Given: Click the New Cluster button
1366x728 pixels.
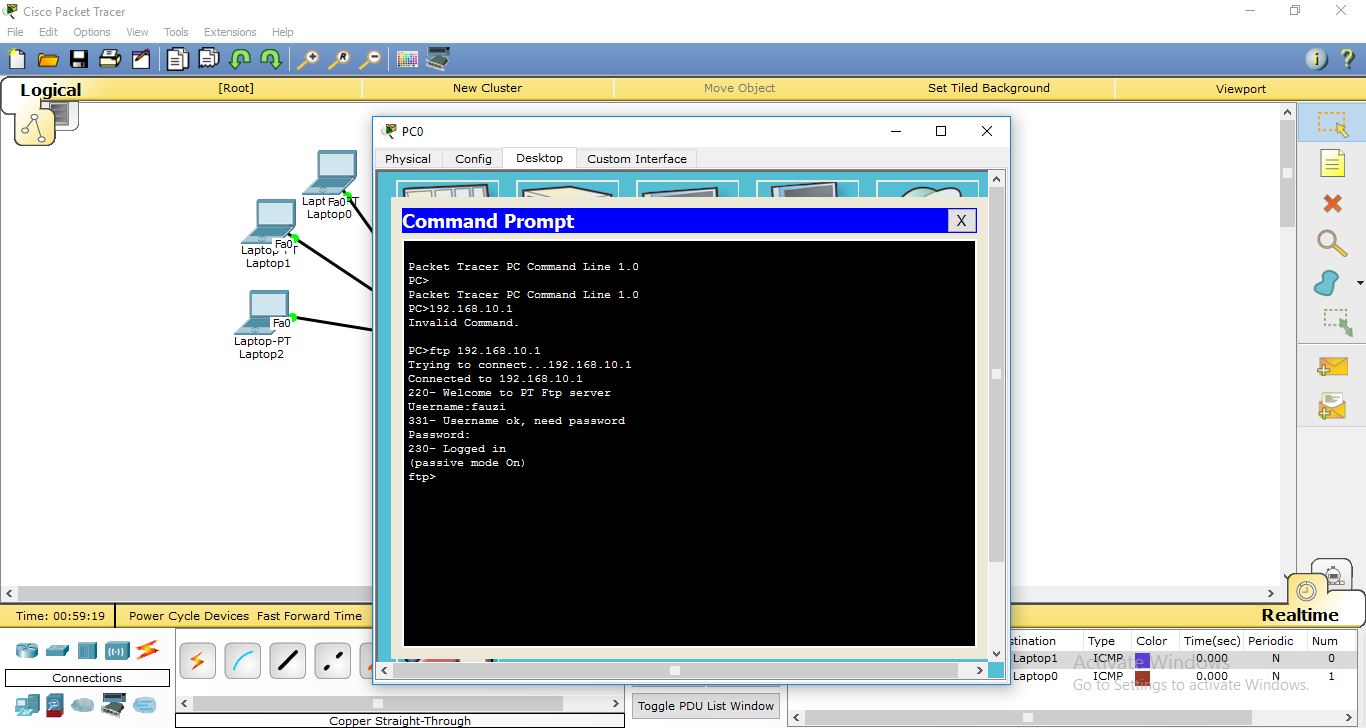Looking at the screenshot, I should click(x=487, y=88).
